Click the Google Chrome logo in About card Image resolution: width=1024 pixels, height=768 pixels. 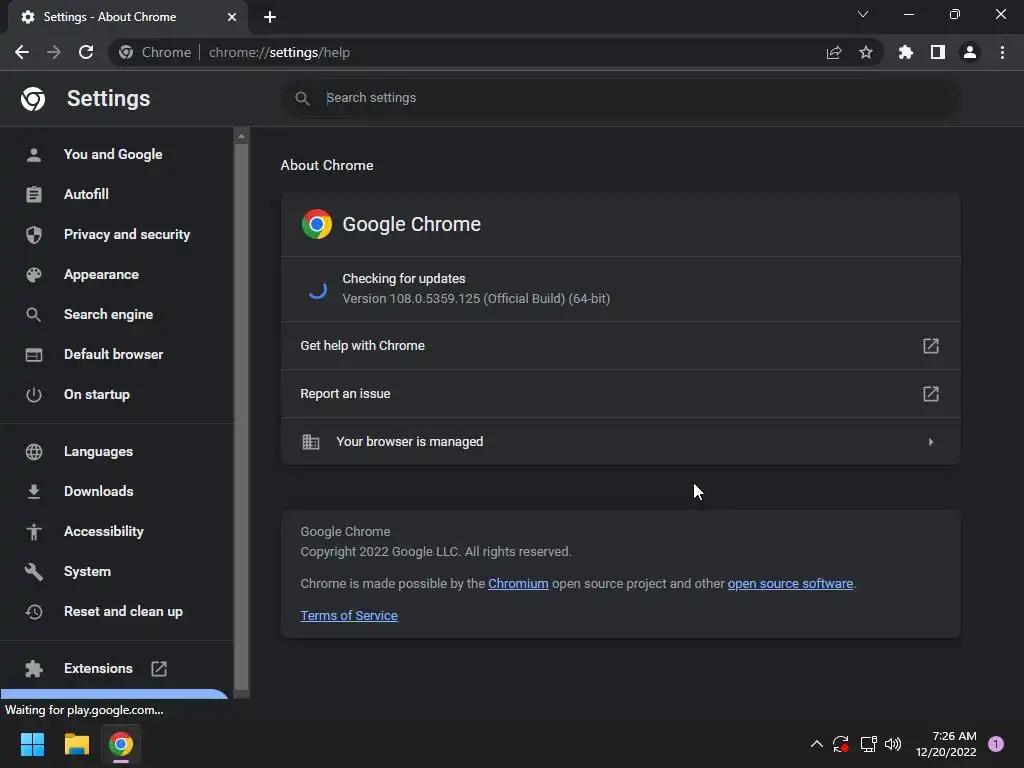point(317,224)
